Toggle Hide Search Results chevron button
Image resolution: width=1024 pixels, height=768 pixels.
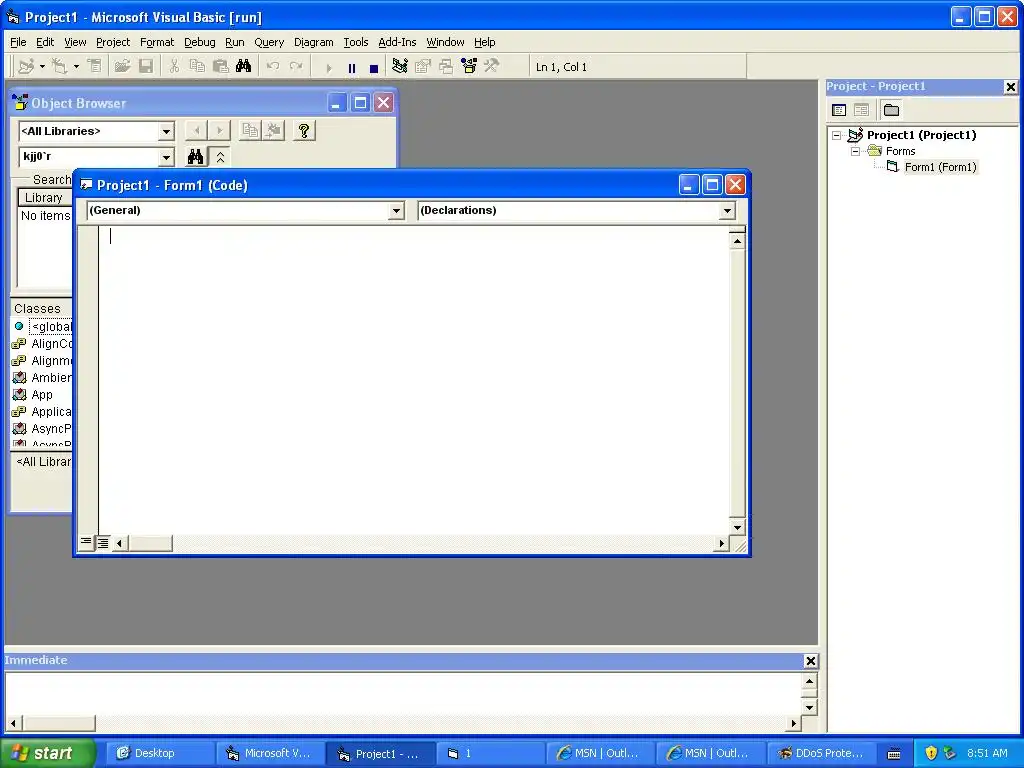click(x=221, y=157)
